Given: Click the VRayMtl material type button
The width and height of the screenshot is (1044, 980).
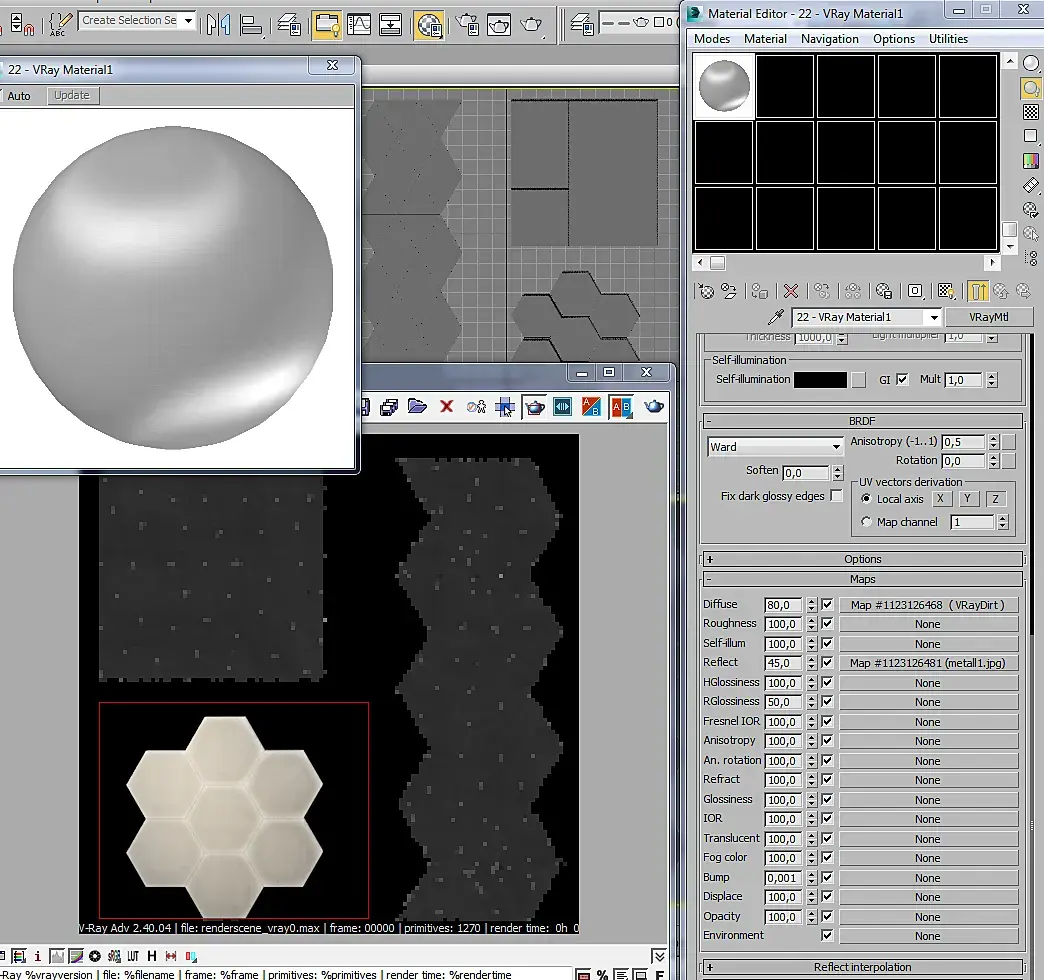Looking at the screenshot, I should 988,317.
